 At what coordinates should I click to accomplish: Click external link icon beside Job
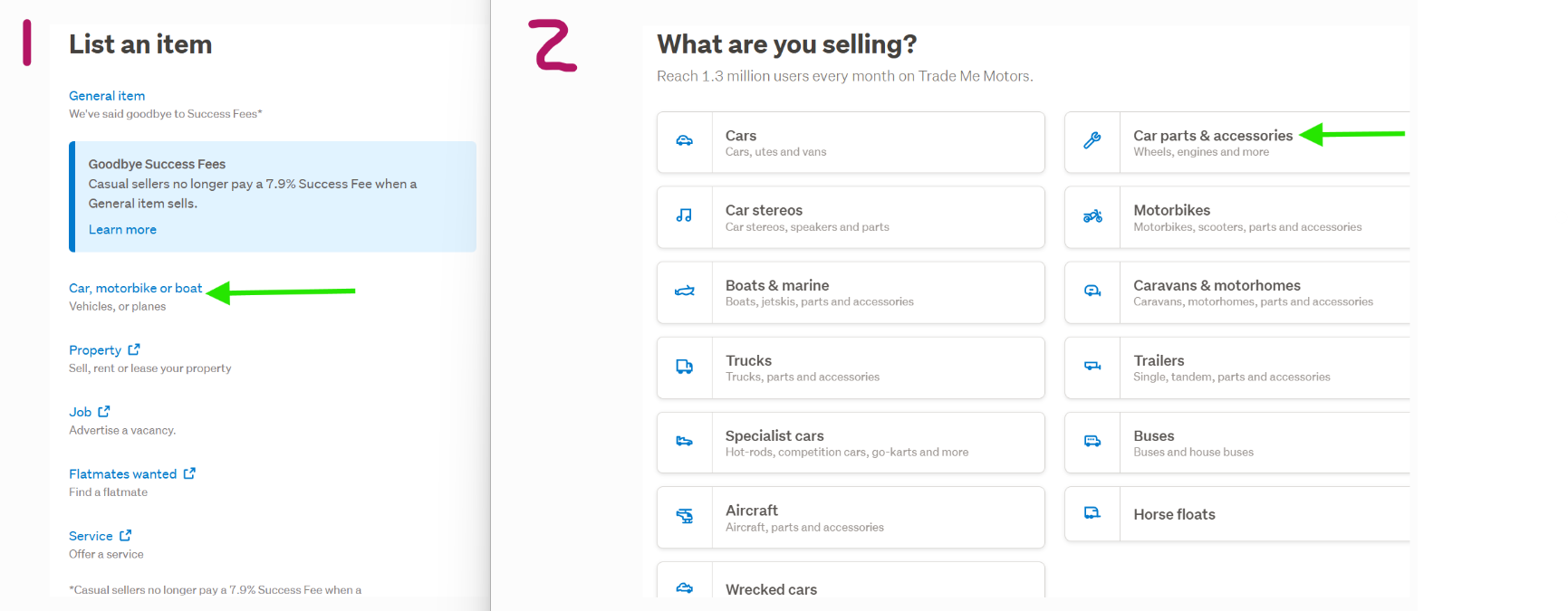tap(104, 411)
